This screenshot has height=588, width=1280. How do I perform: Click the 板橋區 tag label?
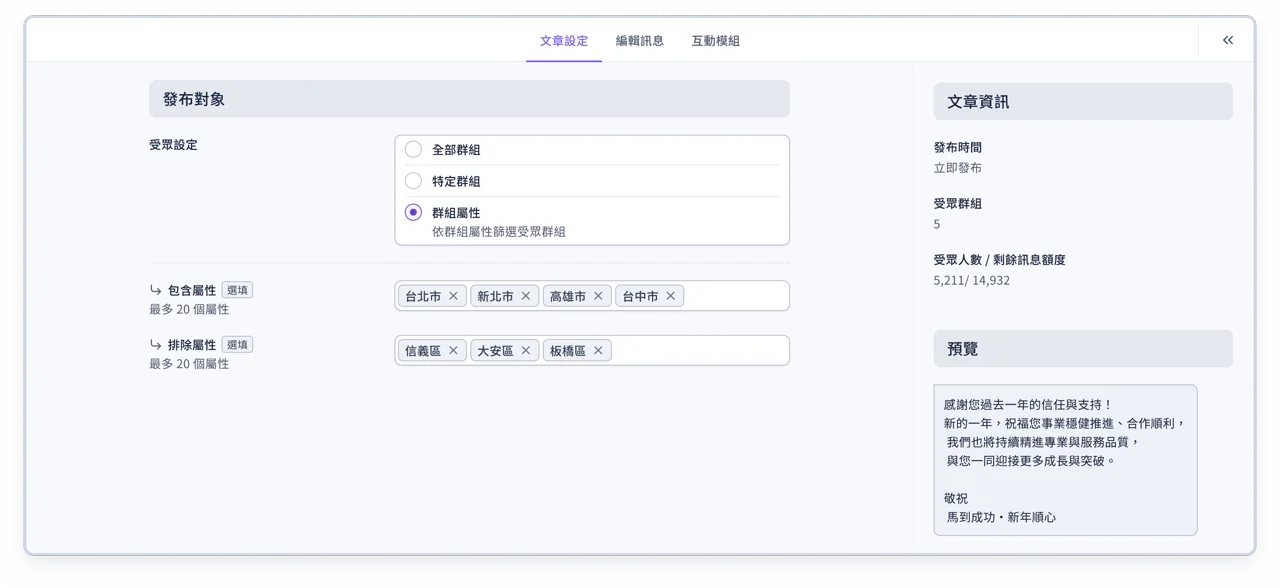568,350
